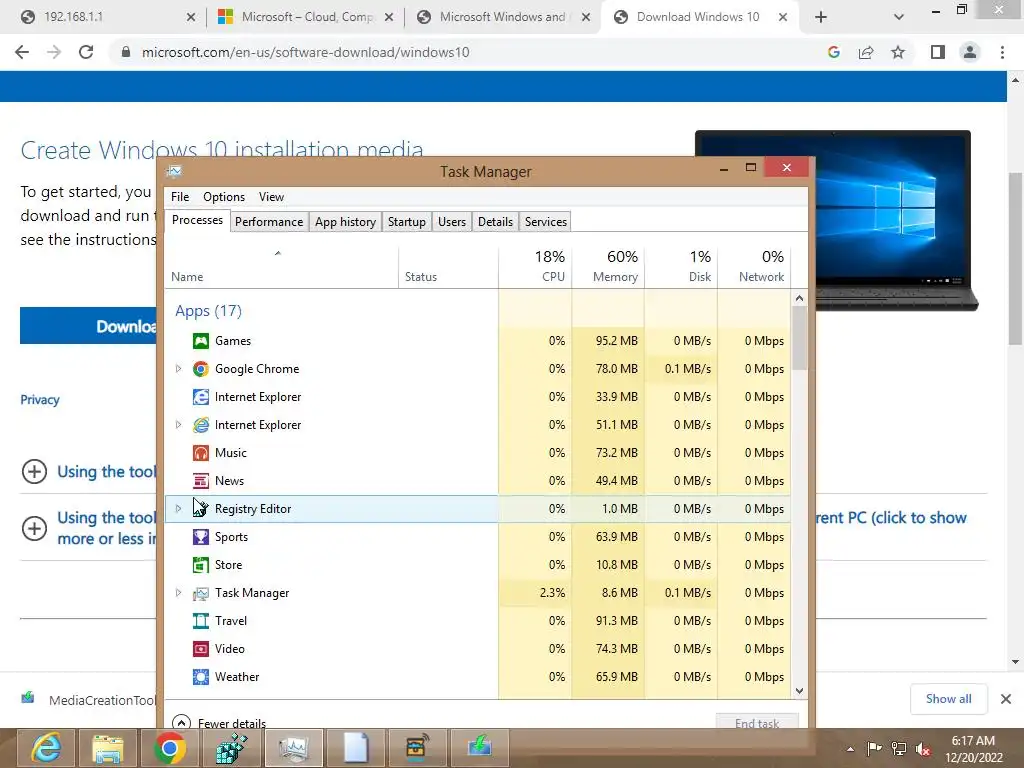This screenshot has width=1024, height=768.
Task: Click the News app icon
Action: 200,481
